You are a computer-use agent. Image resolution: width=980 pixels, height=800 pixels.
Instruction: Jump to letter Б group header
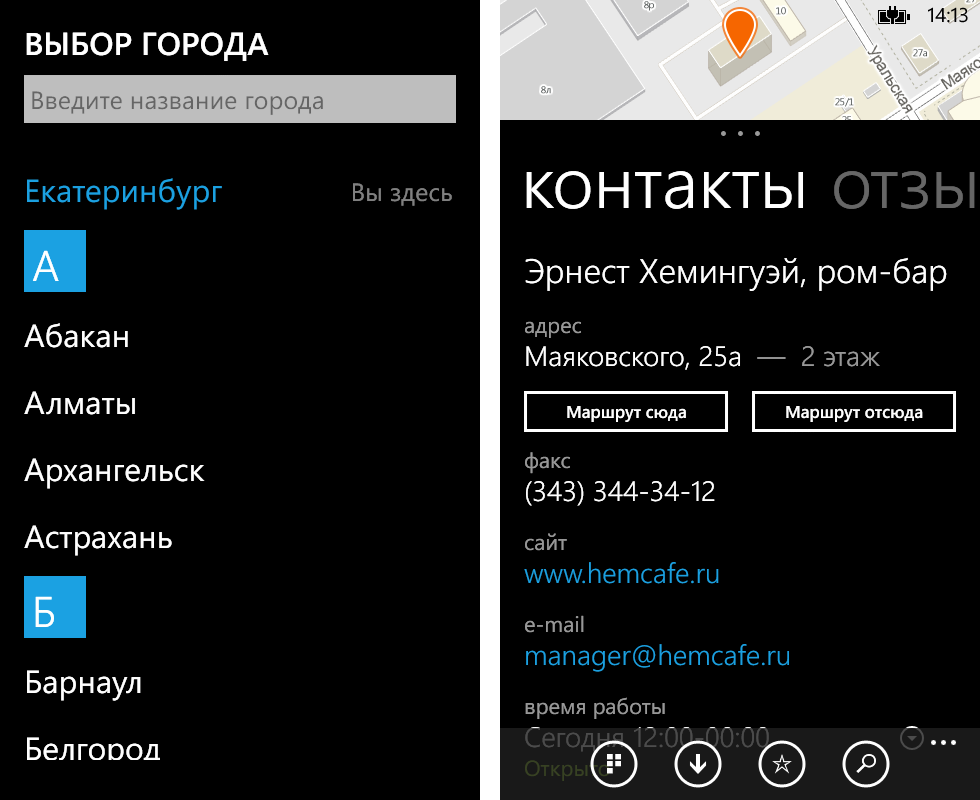55,607
